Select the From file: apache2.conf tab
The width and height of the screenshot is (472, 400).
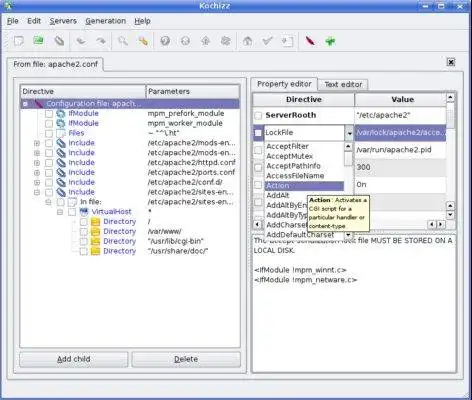(x=55, y=64)
